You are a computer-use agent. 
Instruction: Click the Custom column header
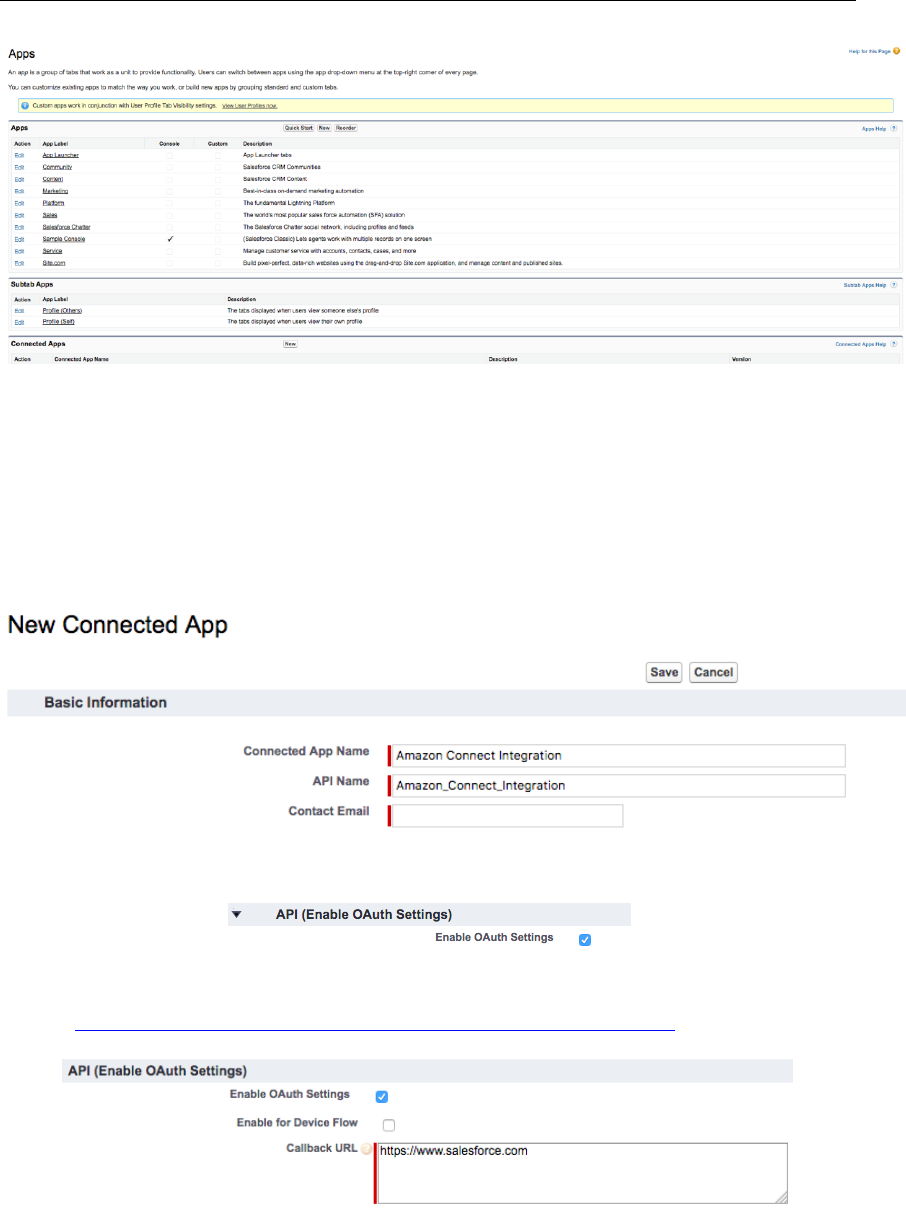218,143
